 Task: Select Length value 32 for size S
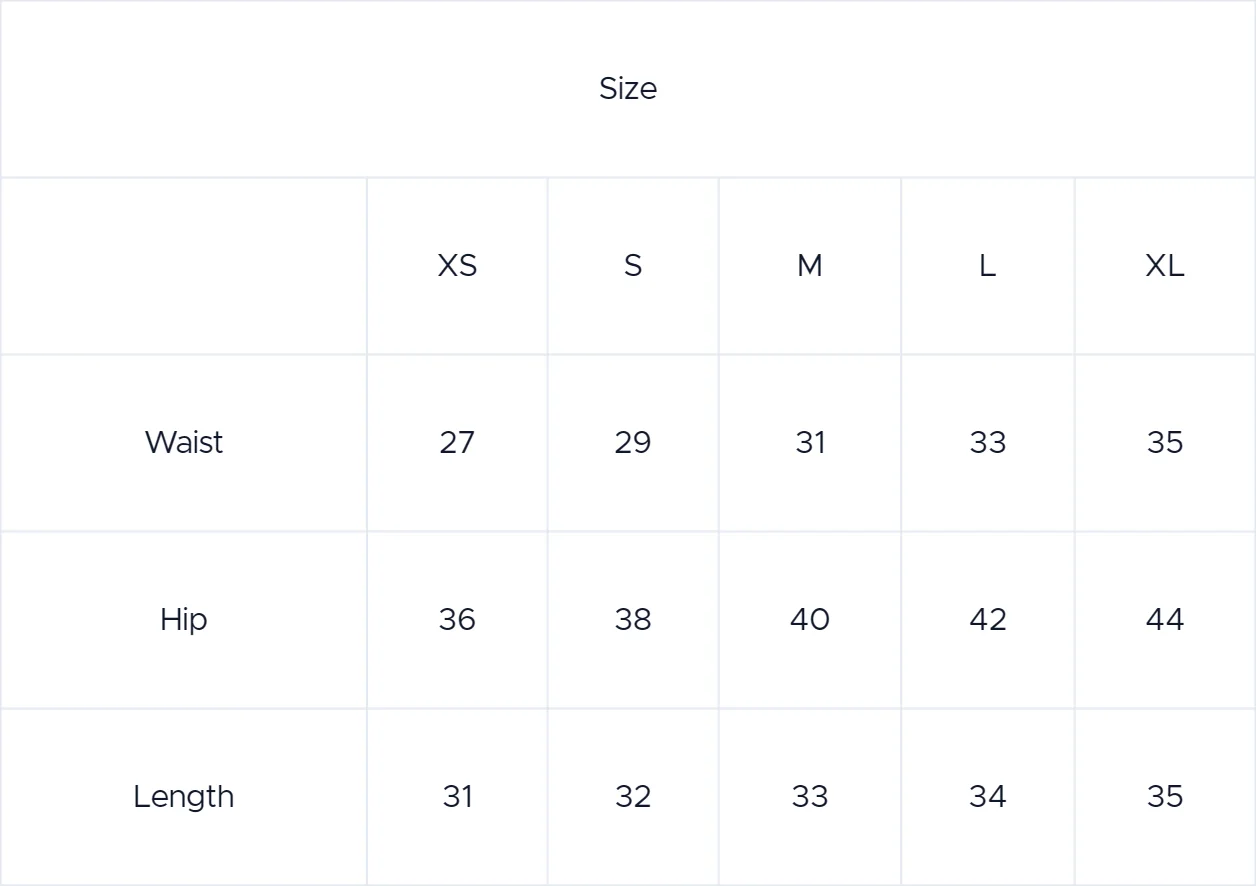(633, 797)
